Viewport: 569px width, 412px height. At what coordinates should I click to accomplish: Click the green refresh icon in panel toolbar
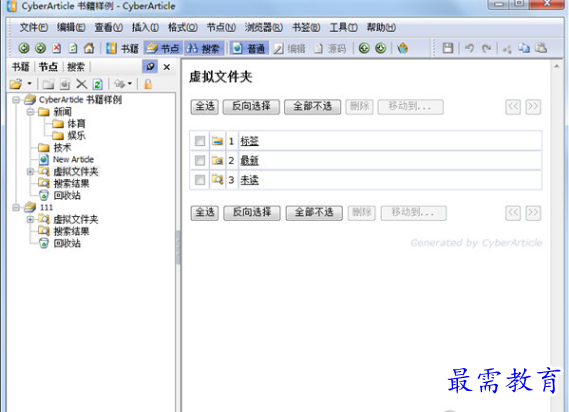coord(97,84)
